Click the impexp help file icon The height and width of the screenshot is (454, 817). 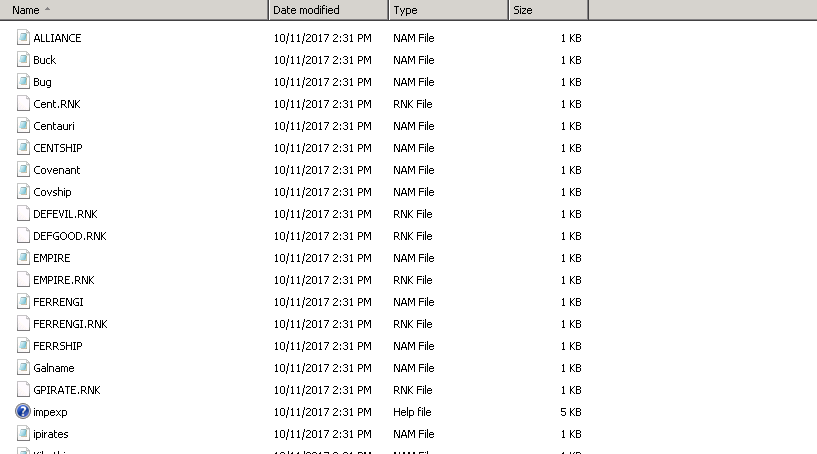point(23,412)
